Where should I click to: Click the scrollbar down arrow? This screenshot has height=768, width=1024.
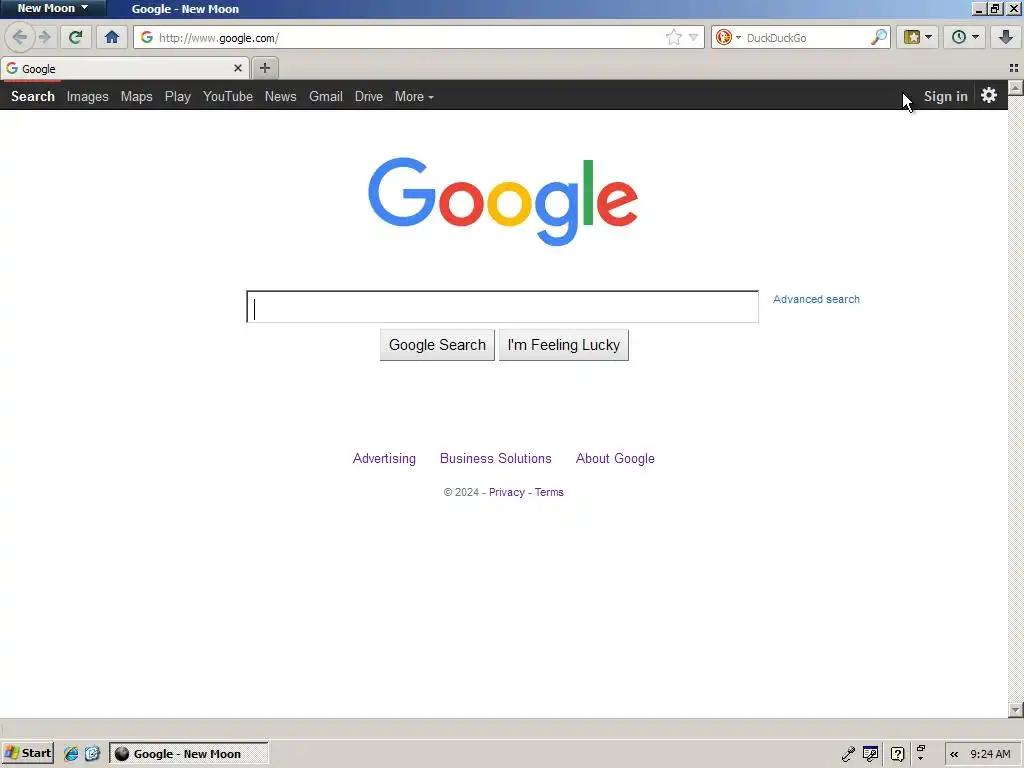pyautogui.click(x=1016, y=710)
